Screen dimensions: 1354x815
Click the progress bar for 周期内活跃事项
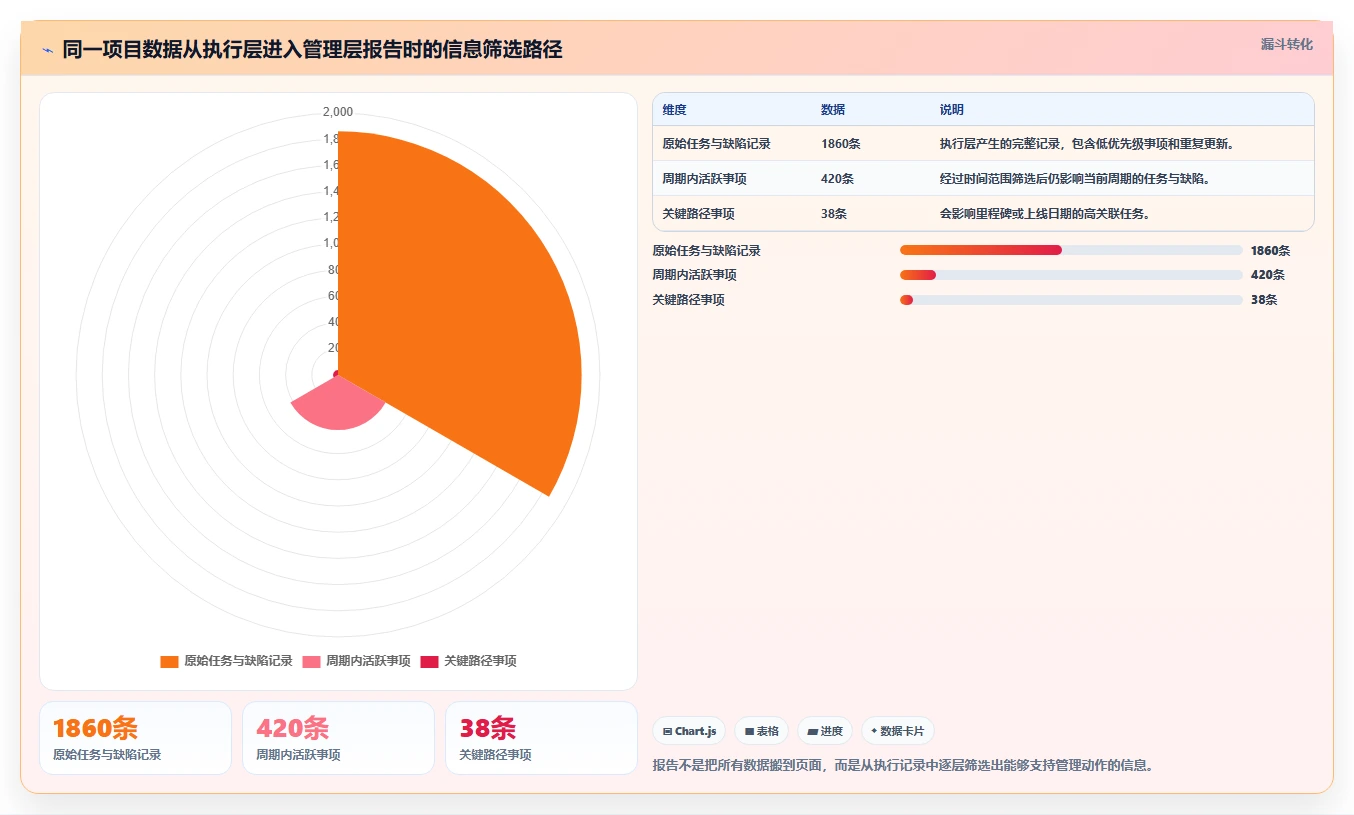point(1071,275)
